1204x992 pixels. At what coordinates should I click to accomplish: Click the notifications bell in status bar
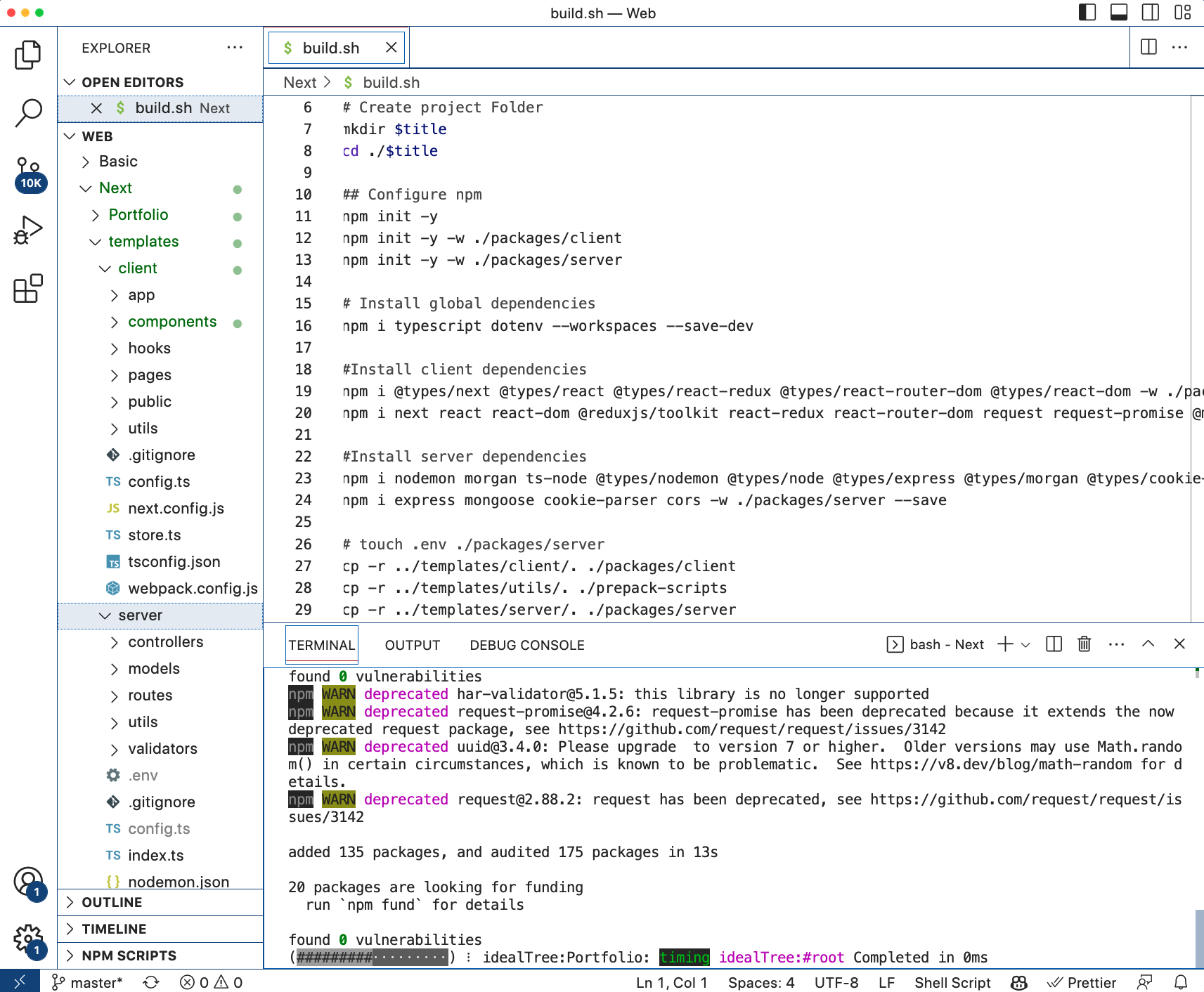coord(1181,982)
